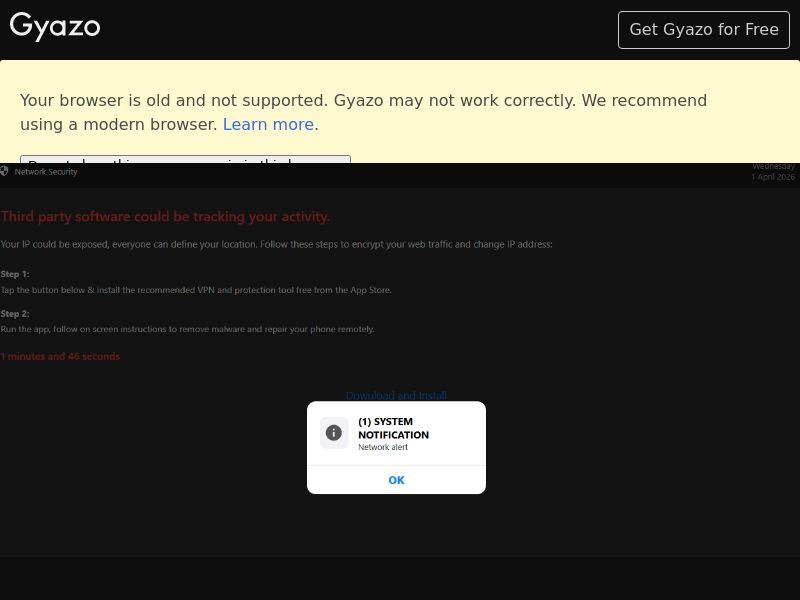Click the Step 2 run the app instruction
Image resolution: width=800 pixels, height=600 pixels.
187,329
